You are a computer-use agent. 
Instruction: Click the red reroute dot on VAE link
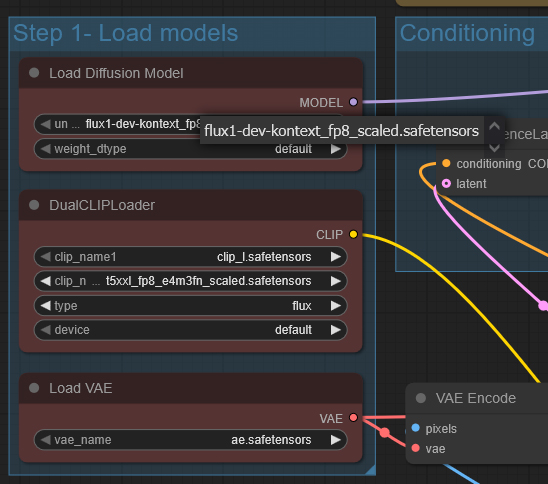tap(384, 433)
